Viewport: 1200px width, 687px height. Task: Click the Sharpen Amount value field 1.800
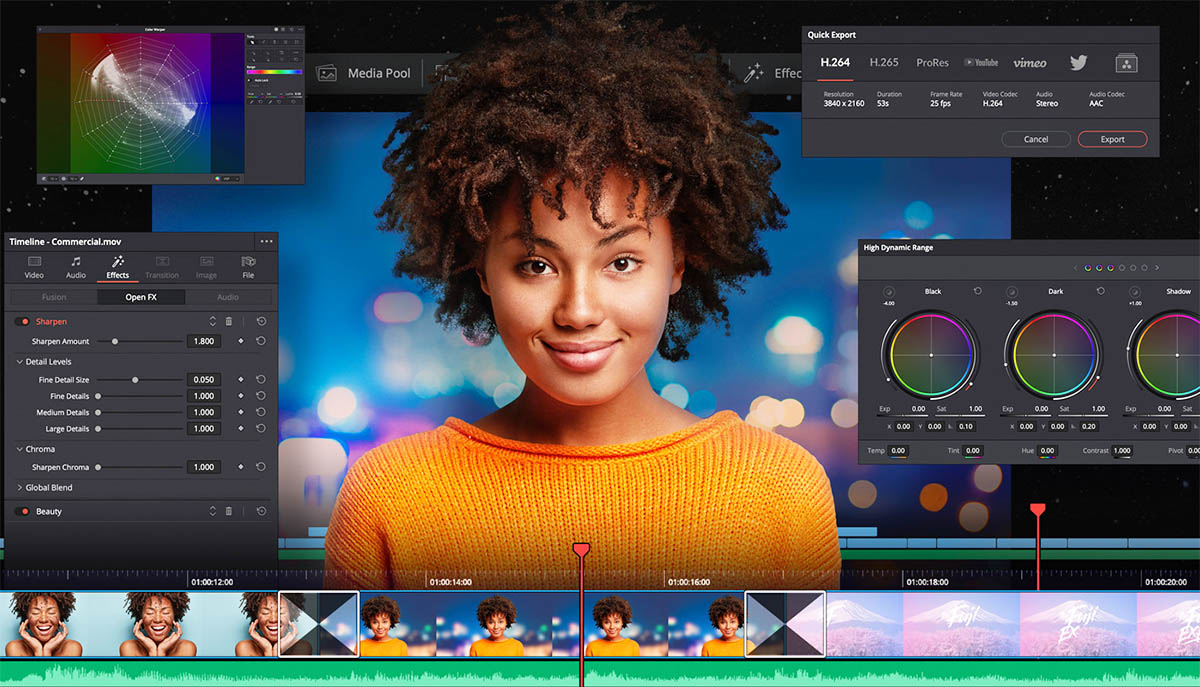204,341
